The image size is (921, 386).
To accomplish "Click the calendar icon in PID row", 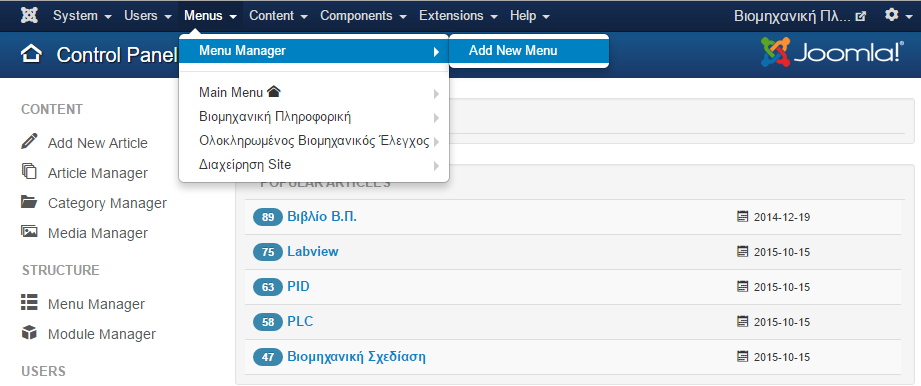I will pos(742,287).
